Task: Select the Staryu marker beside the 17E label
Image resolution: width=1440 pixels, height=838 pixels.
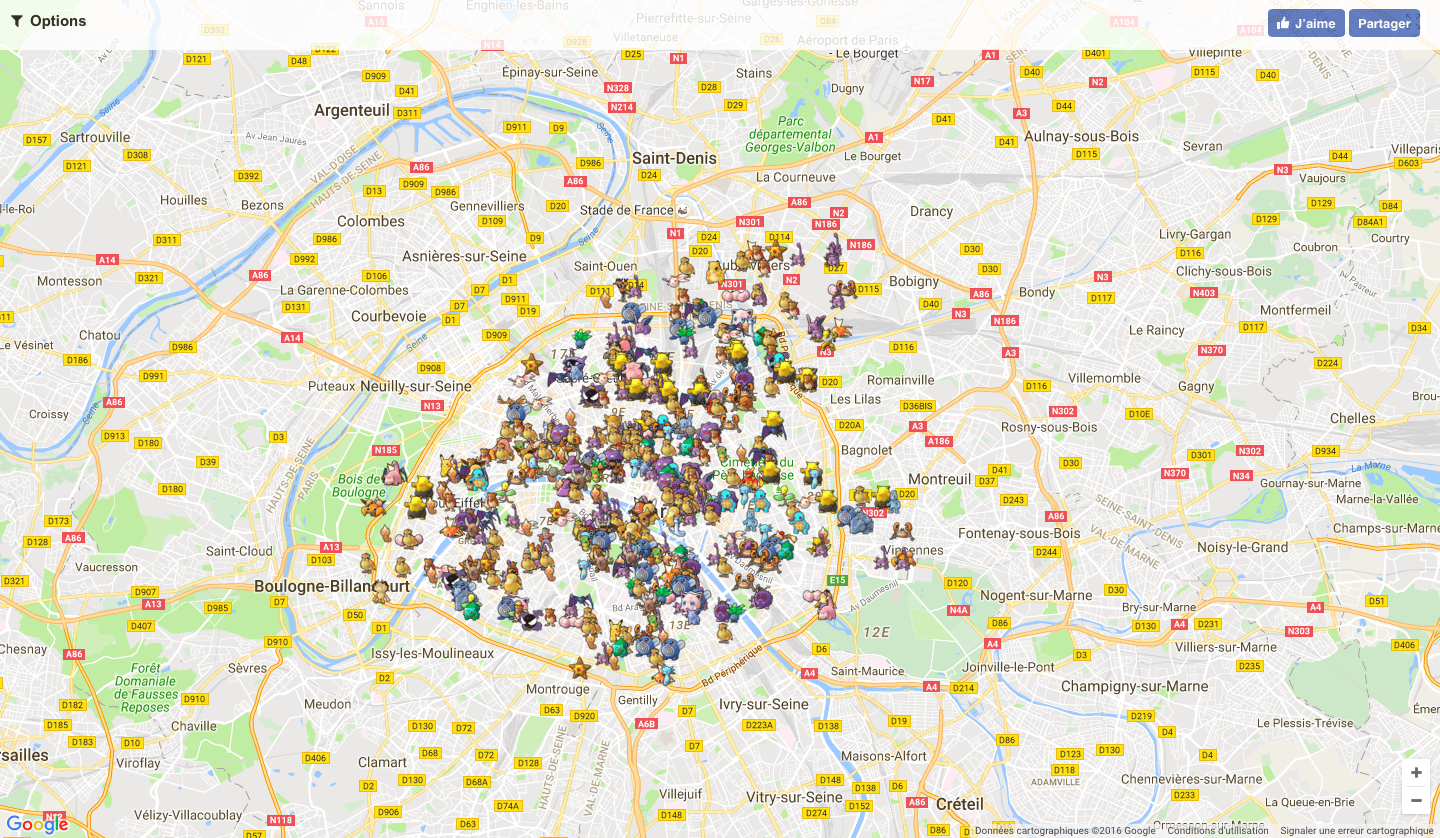Action: tap(531, 362)
